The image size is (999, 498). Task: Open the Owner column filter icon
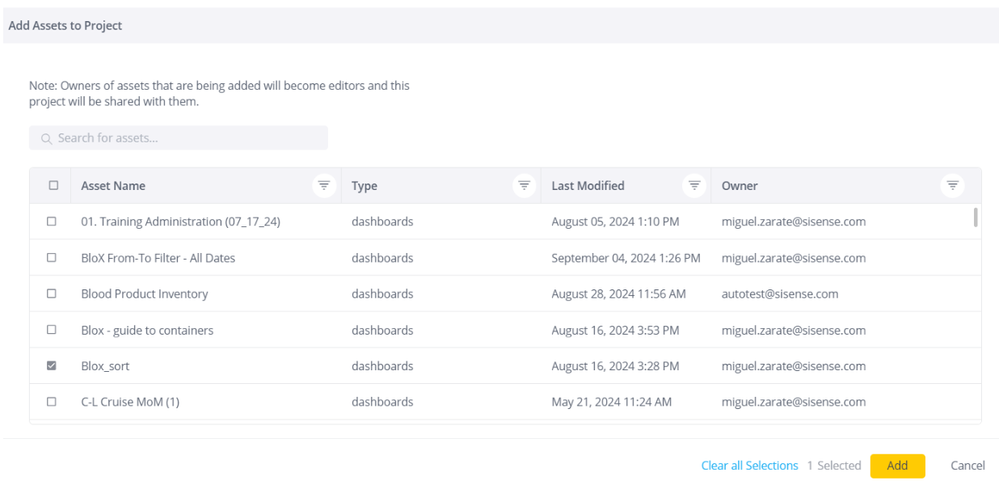952,186
